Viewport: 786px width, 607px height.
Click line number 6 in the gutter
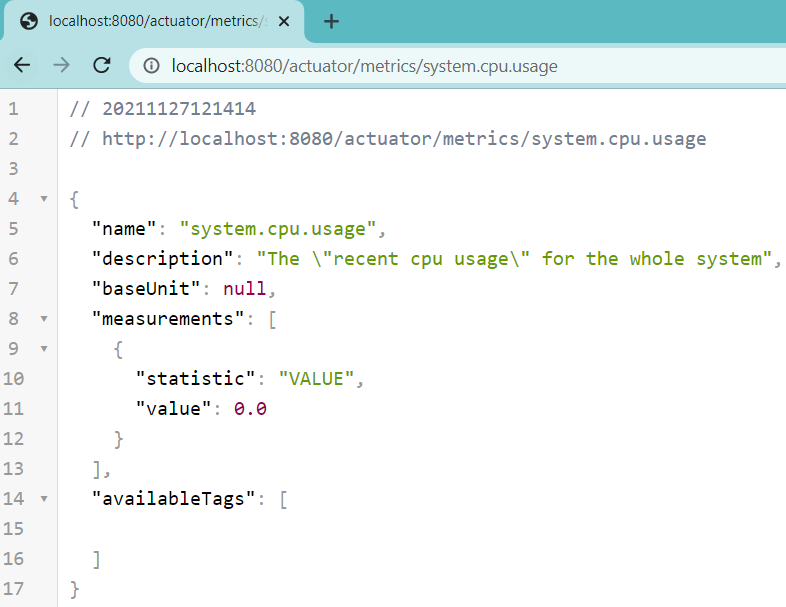click(x=14, y=259)
